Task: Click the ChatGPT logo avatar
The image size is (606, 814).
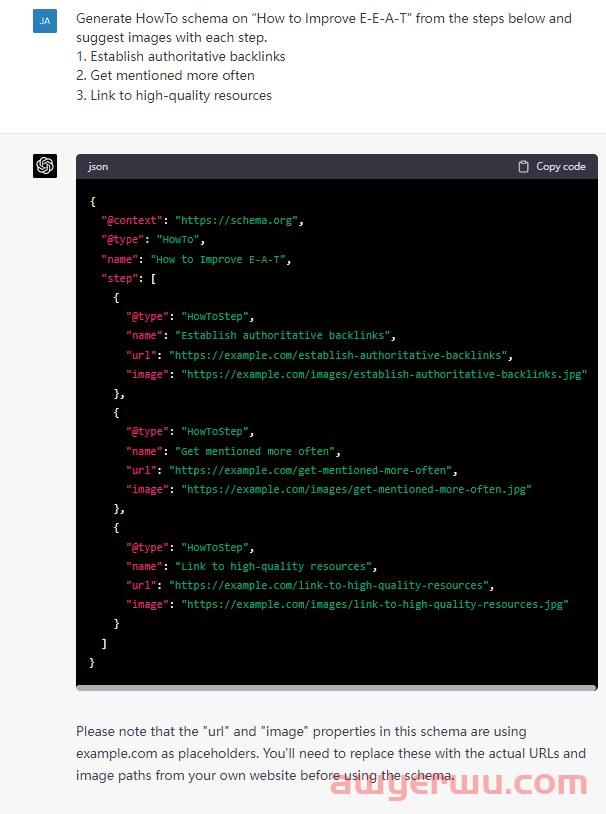Action: 45,166
